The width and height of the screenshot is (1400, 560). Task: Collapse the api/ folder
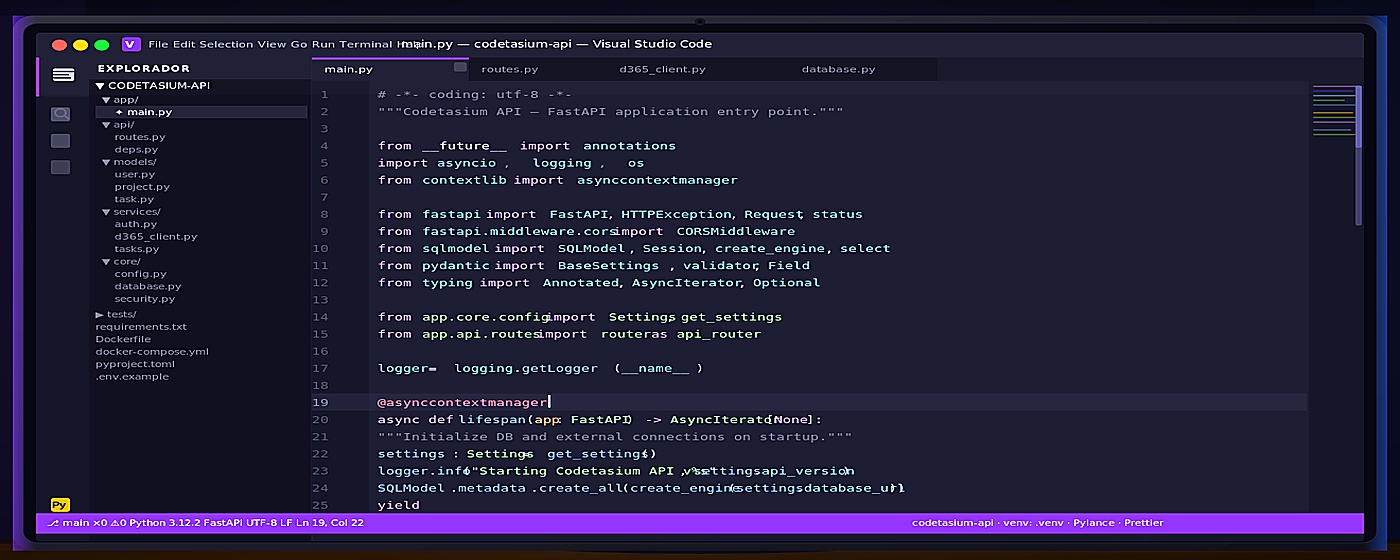pyautogui.click(x=107, y=124)
